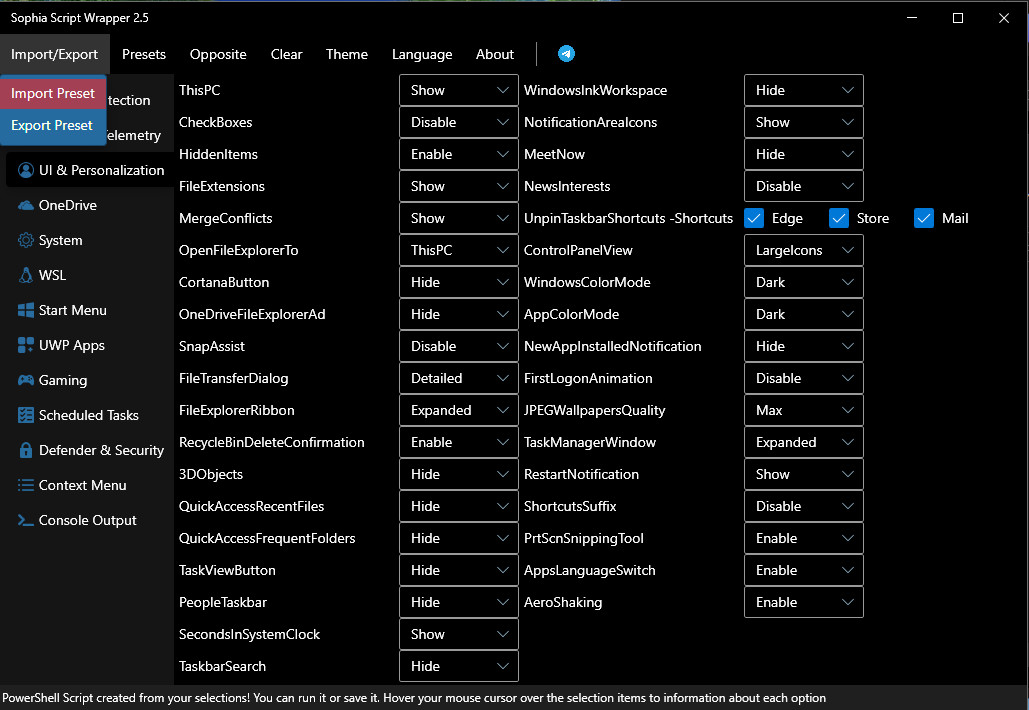The image size is (1029, 710).
Task: Click the WSL penguin icon
Action: point(26,275)
